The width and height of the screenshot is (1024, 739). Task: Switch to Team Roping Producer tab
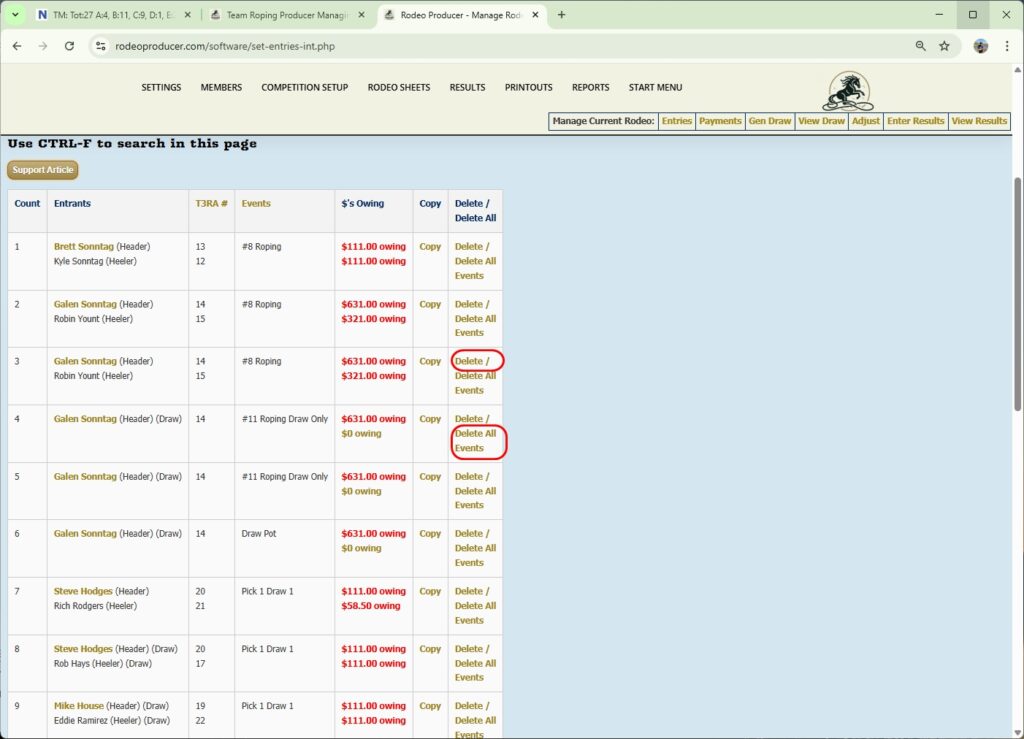coord(287,14)
